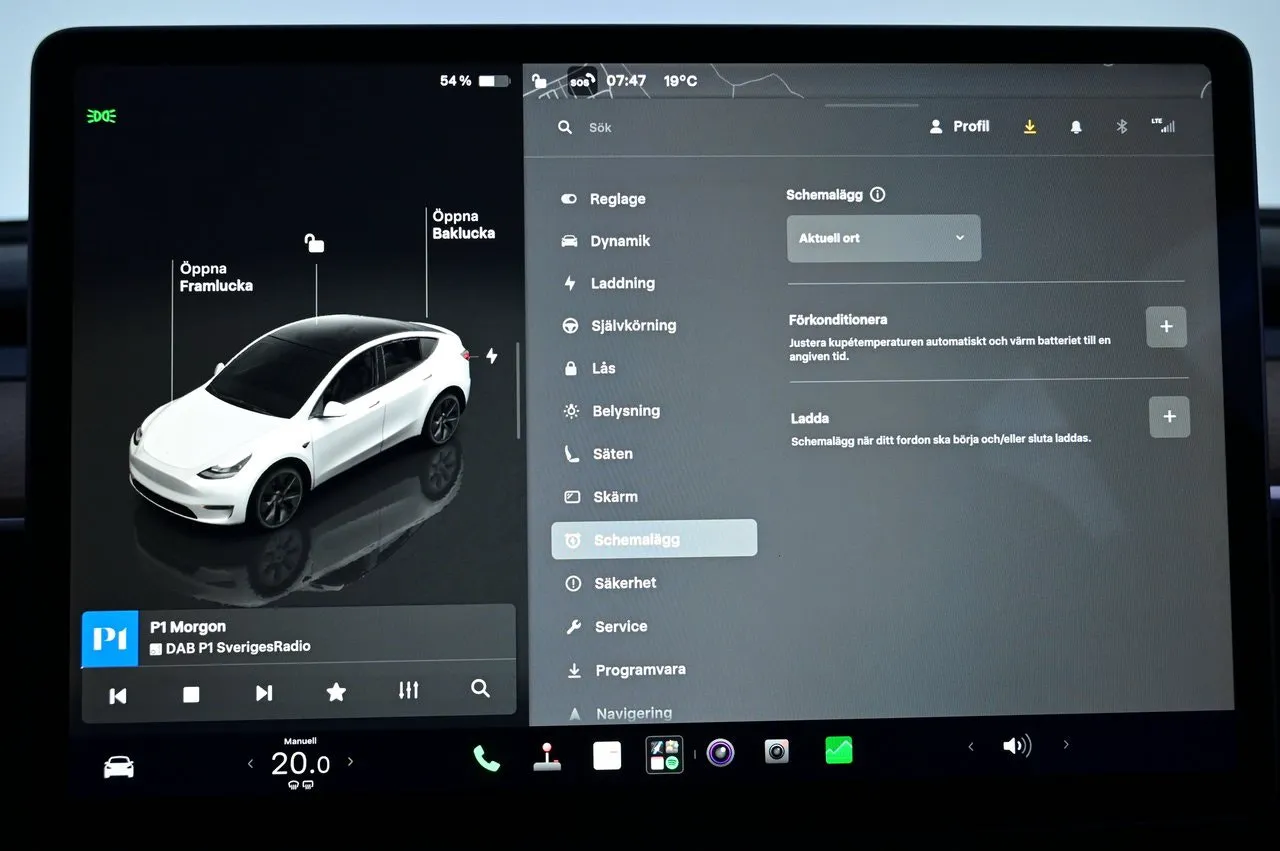Tap the Schemalägg info circle icon
1280x851 pixels.
click(x=878, y=195)
